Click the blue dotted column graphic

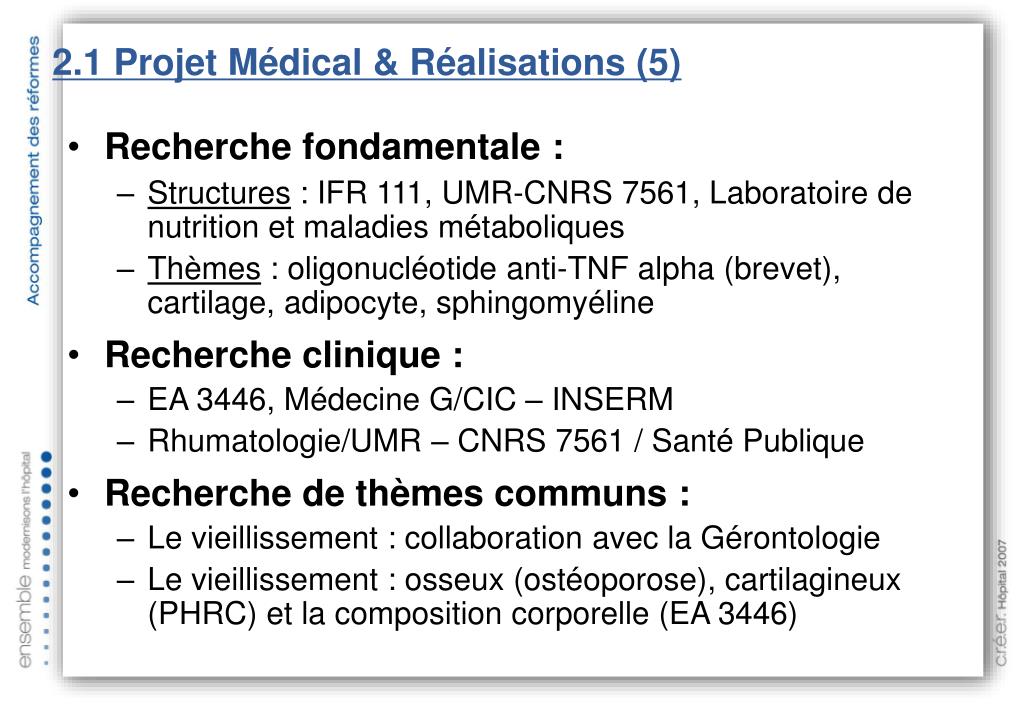(46, 558)
